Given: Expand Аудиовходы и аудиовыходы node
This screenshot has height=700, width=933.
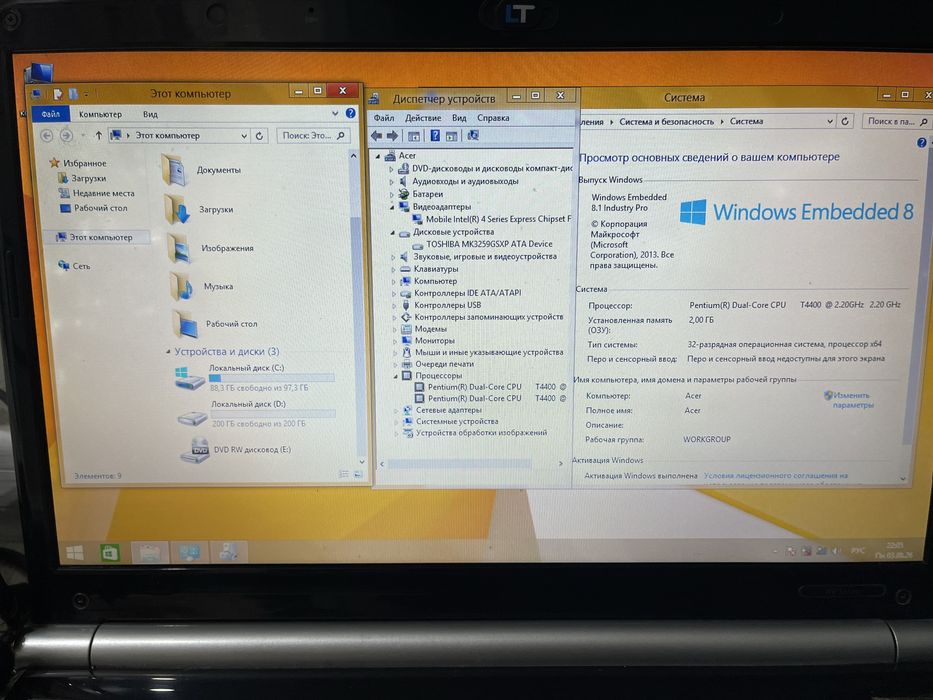Looking at the screenshot, I should pyautogui.click(x=392, y=182).
